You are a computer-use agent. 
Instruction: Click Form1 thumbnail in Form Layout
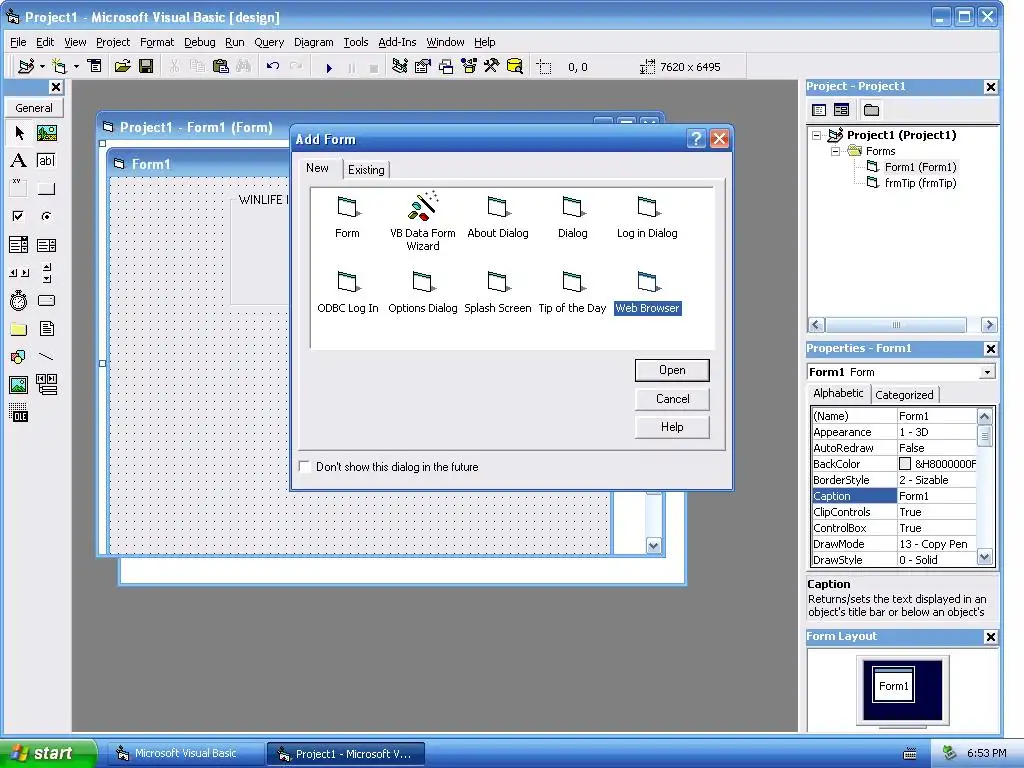click(893, 686)
